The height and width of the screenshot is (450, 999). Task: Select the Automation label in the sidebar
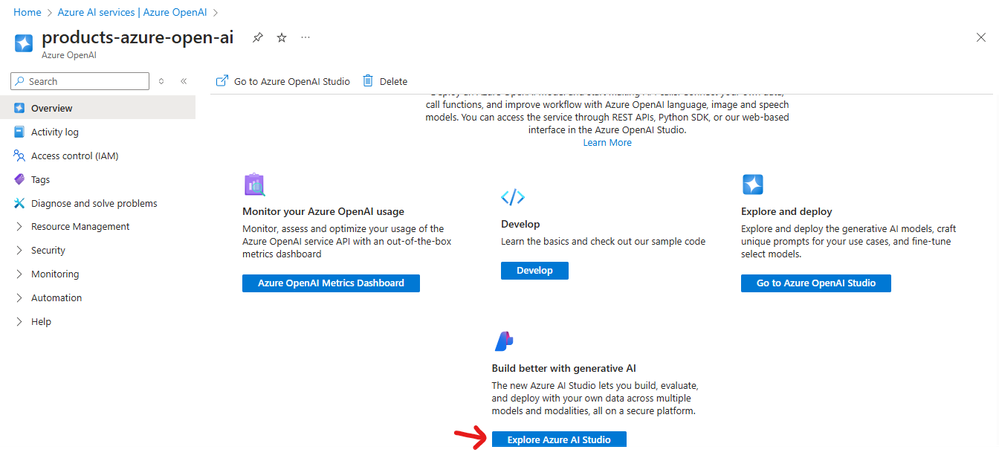pyautogui.click(x=57, y=298)
